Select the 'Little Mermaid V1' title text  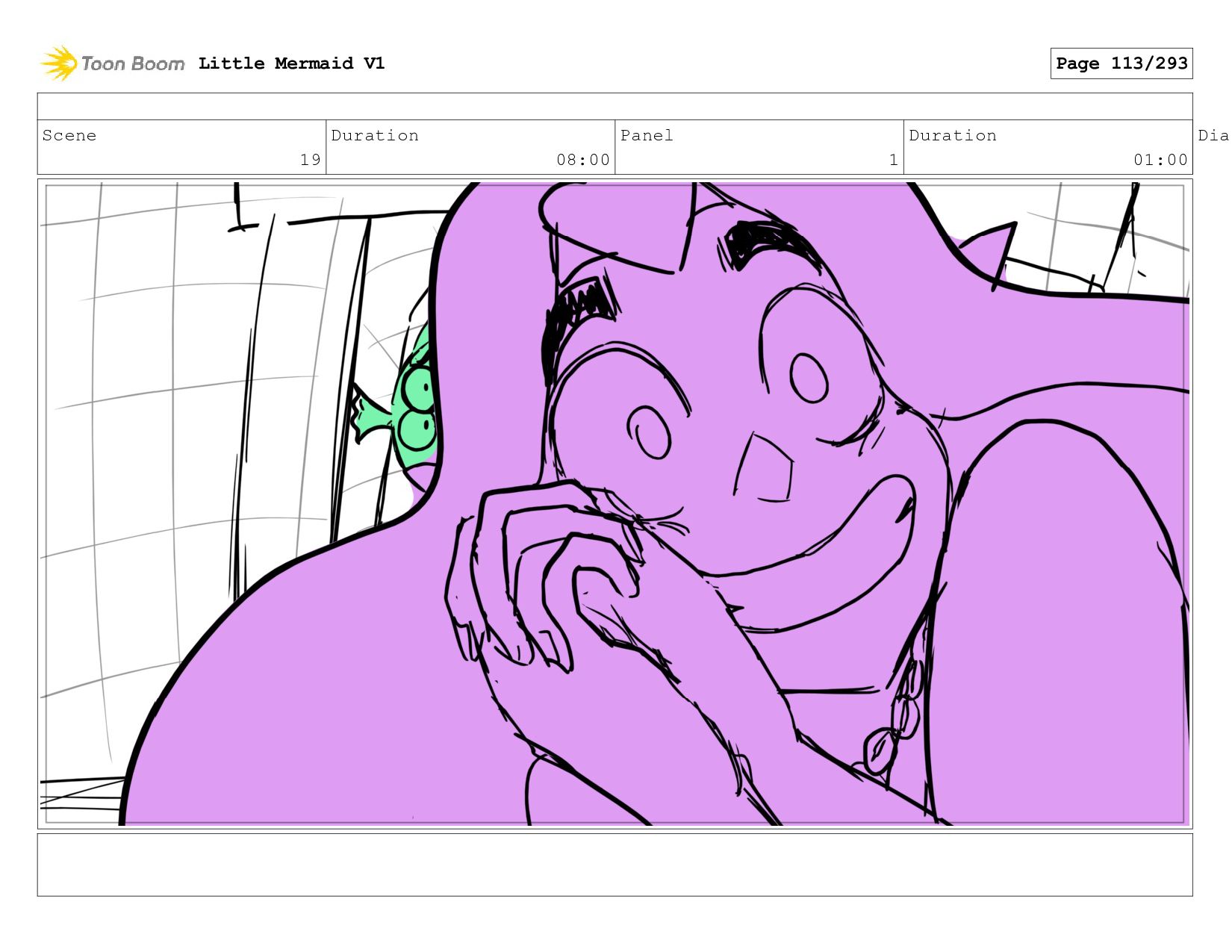pos(291,63)
